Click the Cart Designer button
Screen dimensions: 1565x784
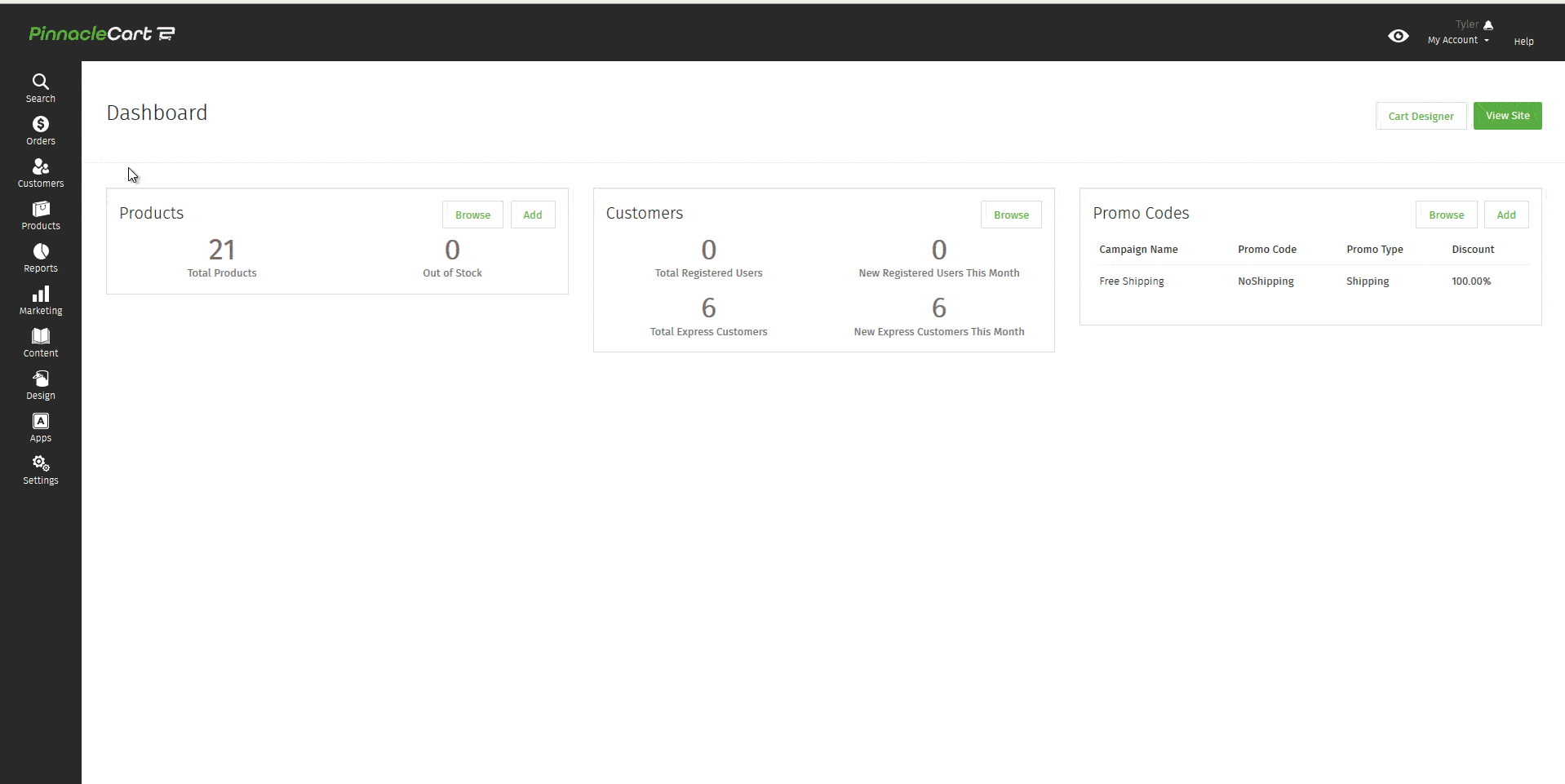(1421, 116)
